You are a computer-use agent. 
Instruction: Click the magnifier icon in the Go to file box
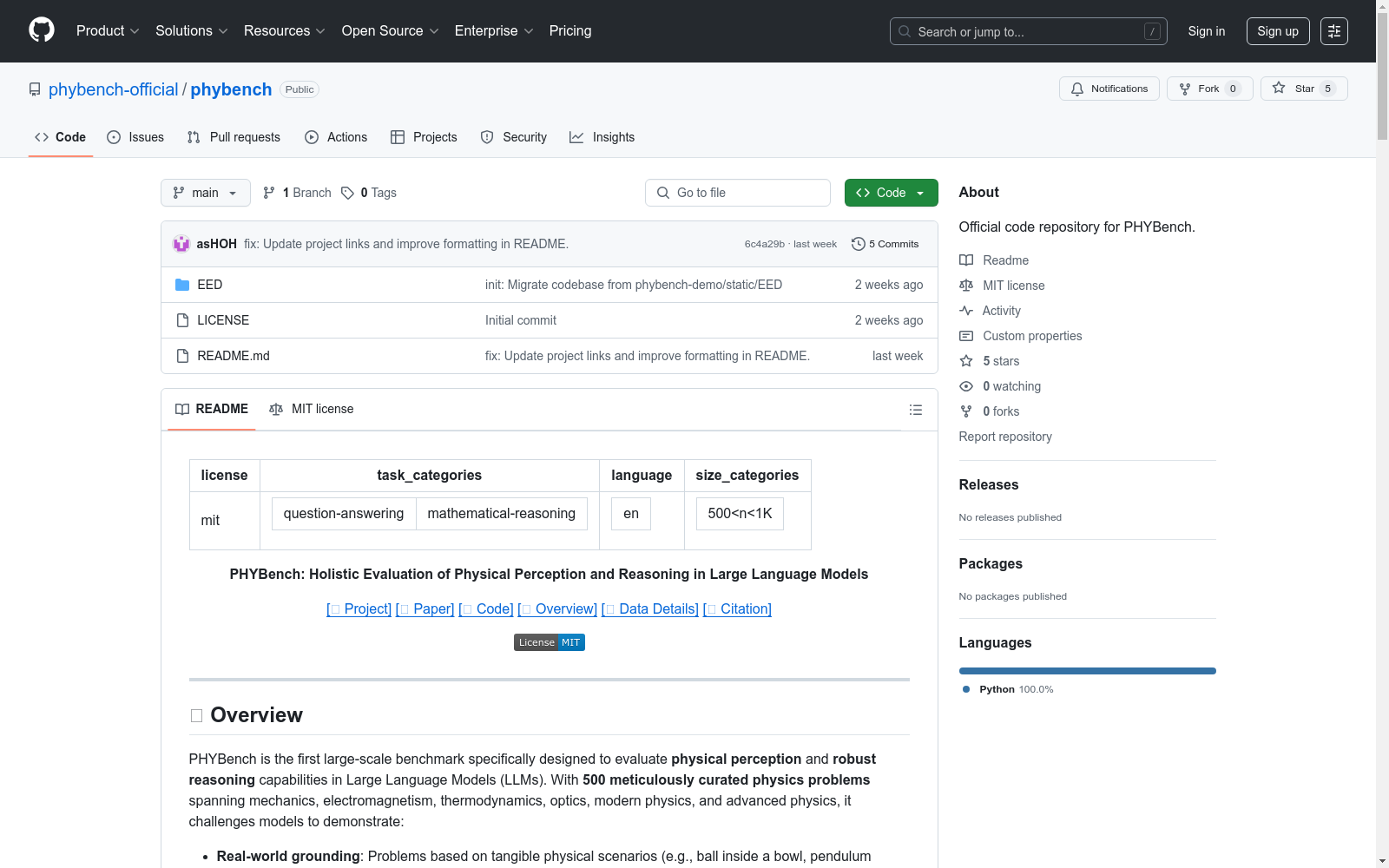(x=663, y=193)
